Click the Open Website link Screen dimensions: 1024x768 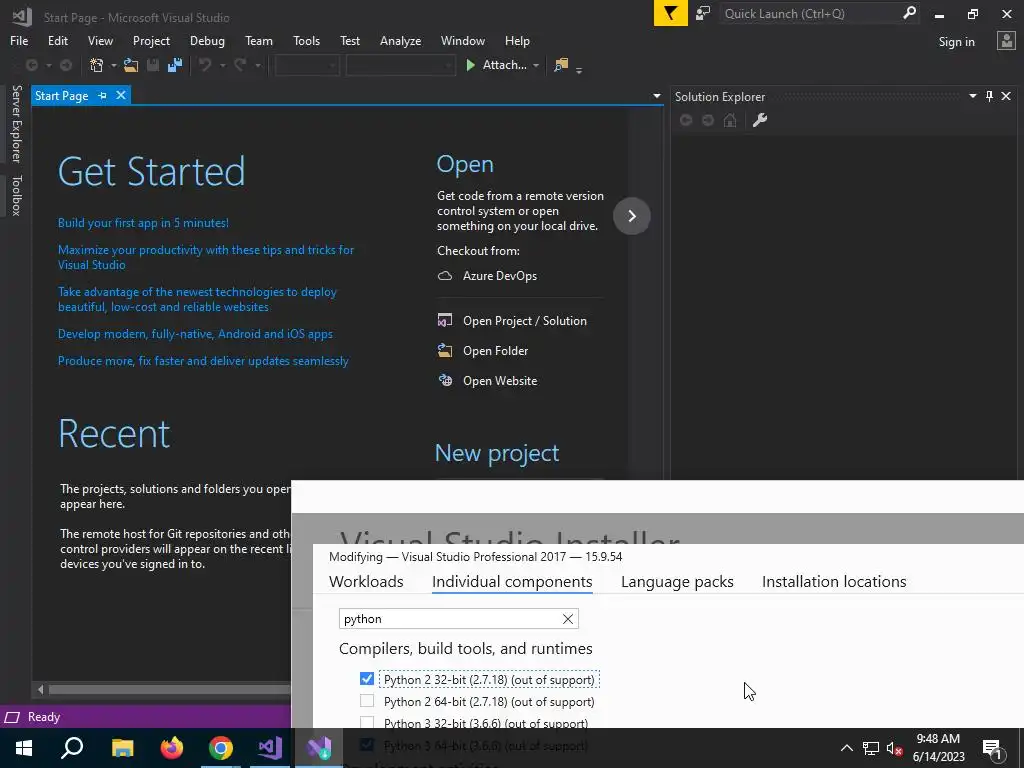[x=500, y=381]
